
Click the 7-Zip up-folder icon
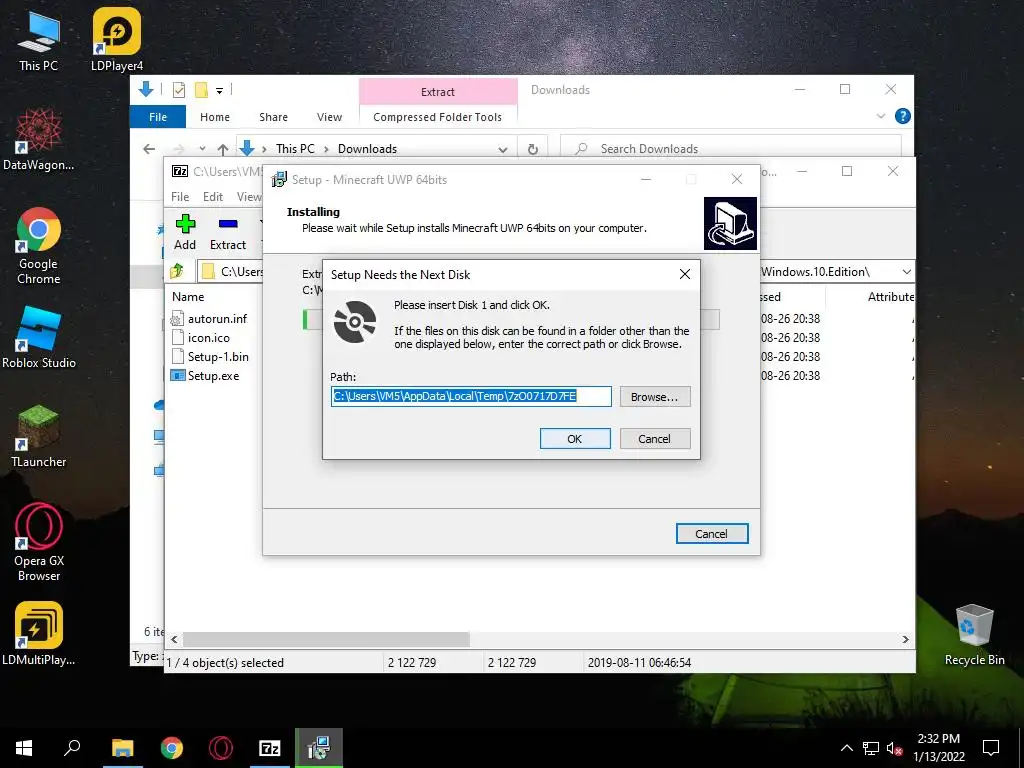[177, 271]
